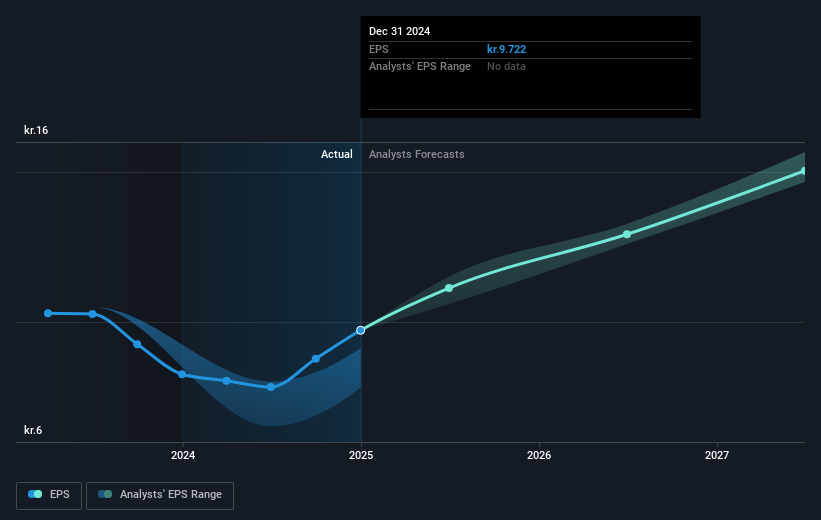Toggle the EPS legend series

pos(49,495)
